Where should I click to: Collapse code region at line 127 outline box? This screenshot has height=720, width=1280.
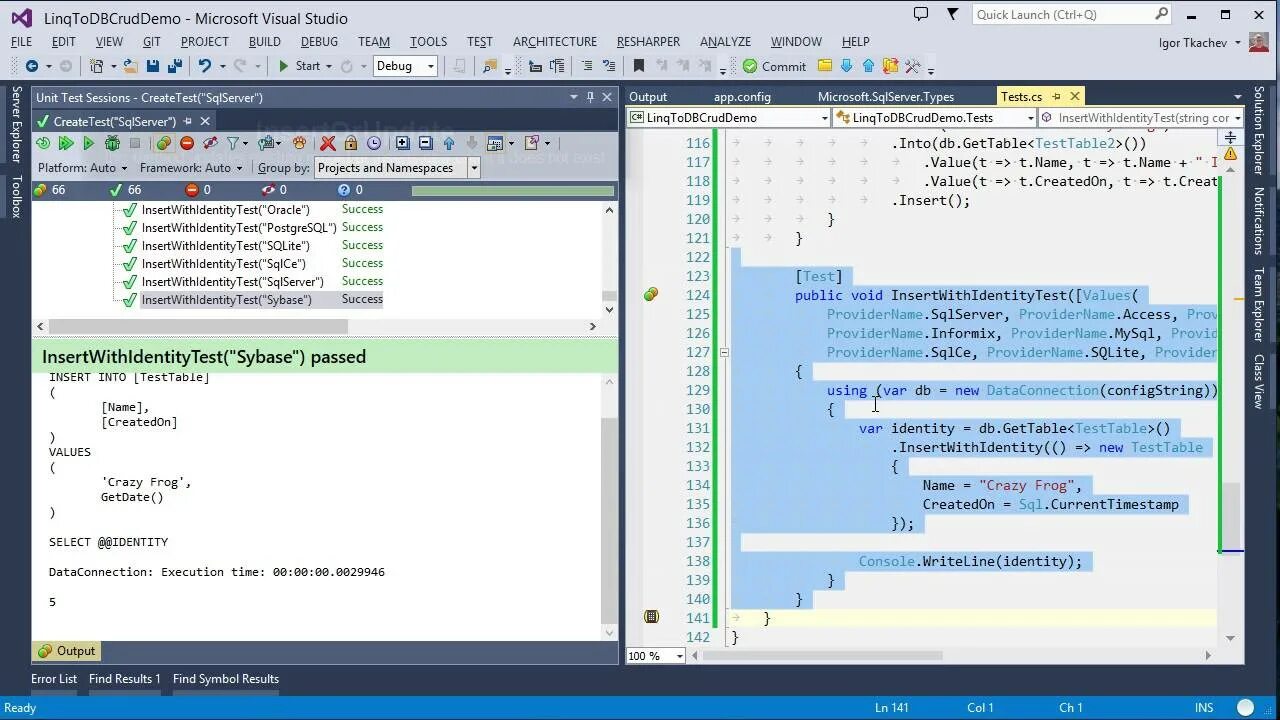(724, 352)
